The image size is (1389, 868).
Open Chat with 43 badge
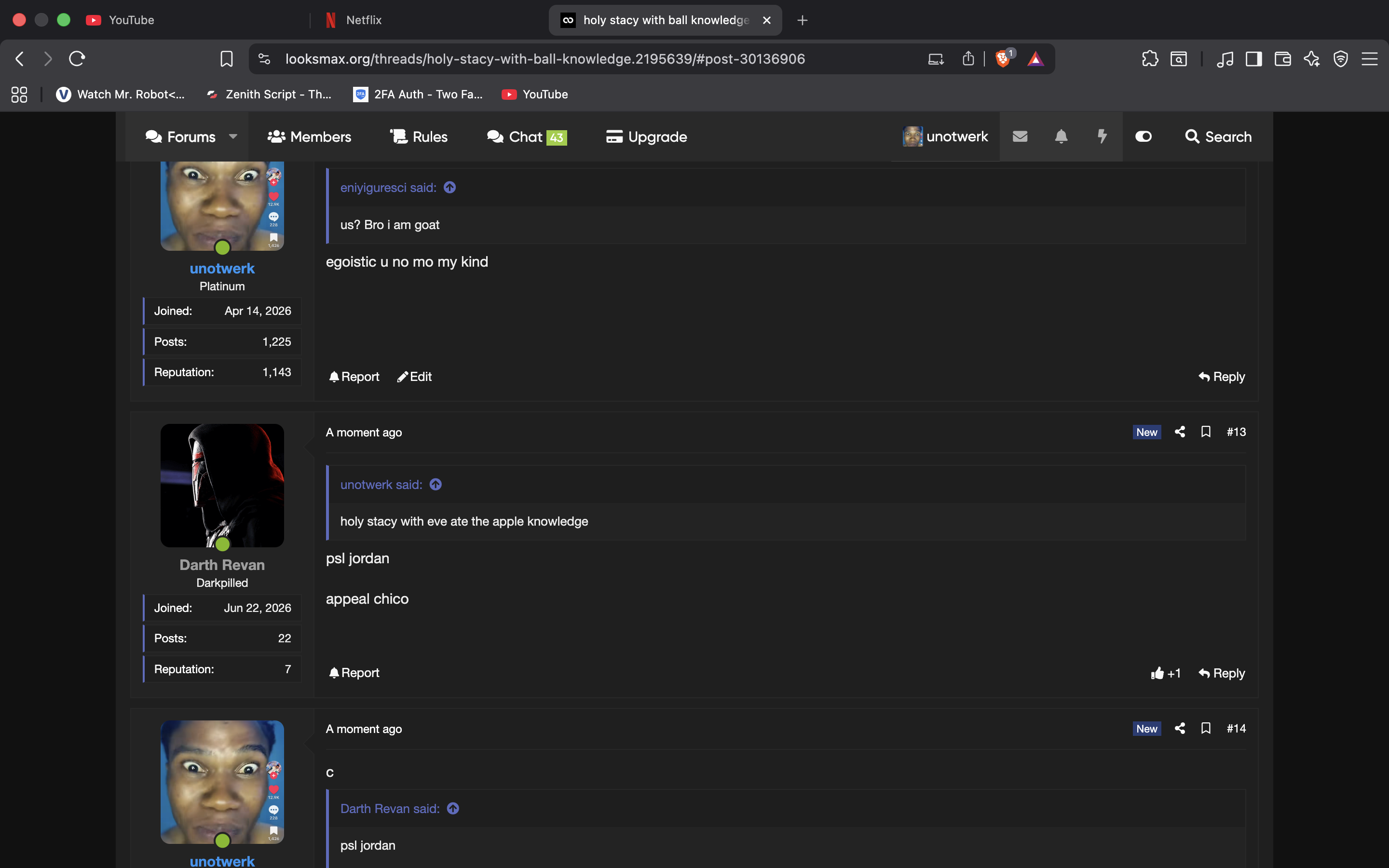[x=527, y=136]
